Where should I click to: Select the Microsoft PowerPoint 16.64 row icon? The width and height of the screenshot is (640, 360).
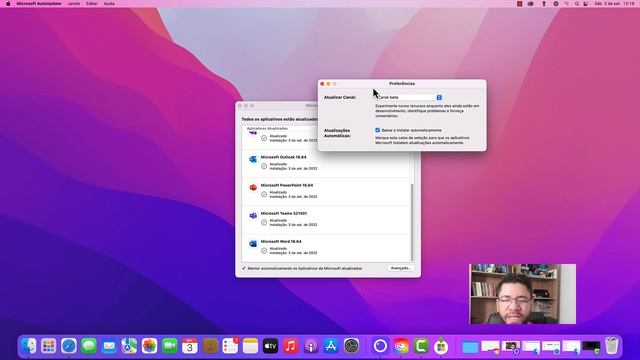point(253,187)
